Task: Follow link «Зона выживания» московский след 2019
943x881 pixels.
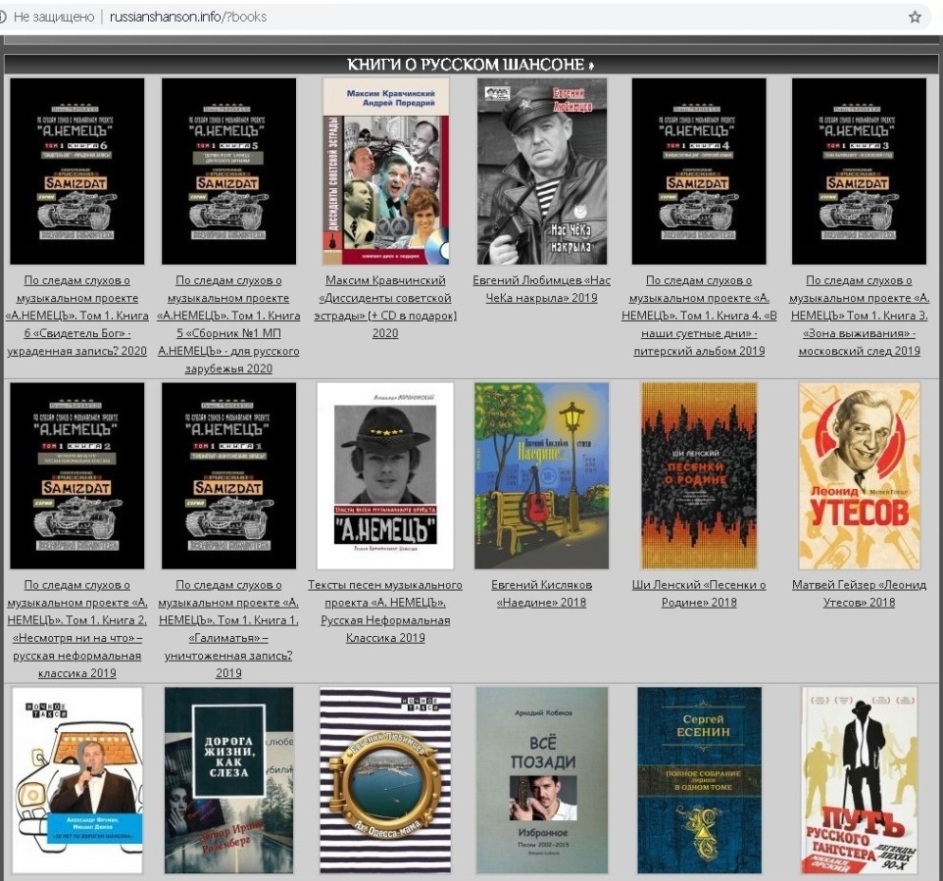Action: [859, 316]
